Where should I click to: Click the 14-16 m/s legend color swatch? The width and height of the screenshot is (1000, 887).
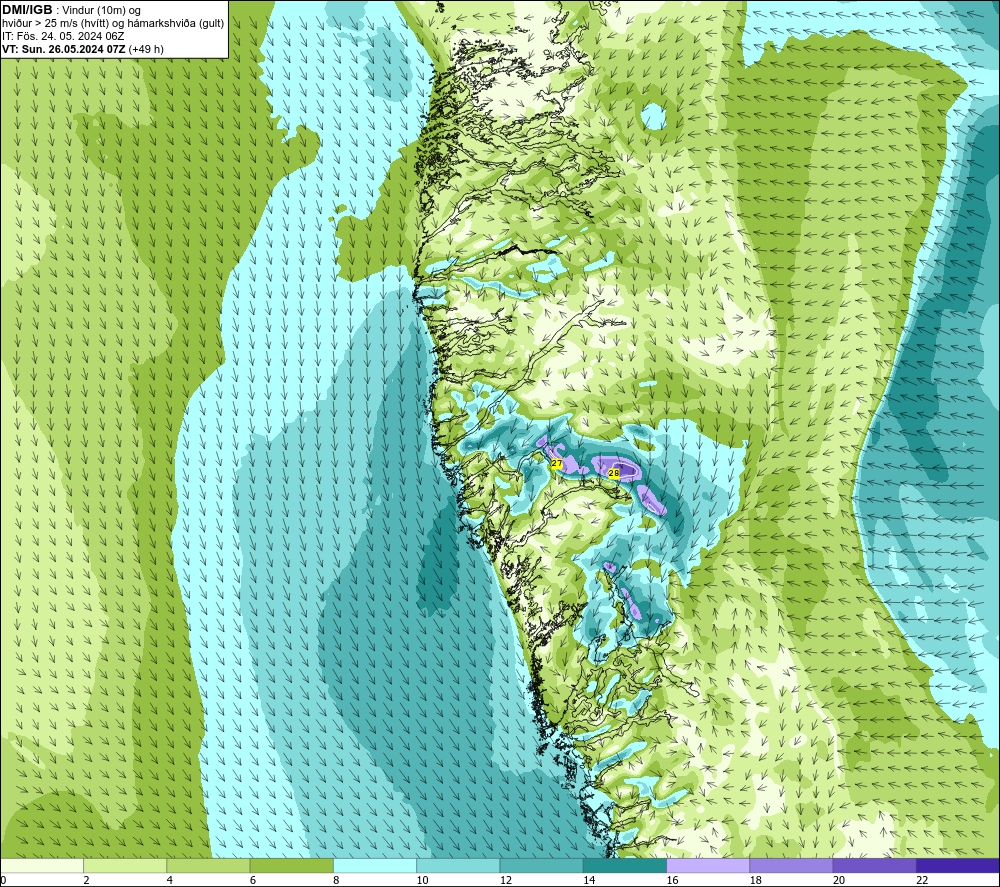pyautogui.click(x=625, y=865)
